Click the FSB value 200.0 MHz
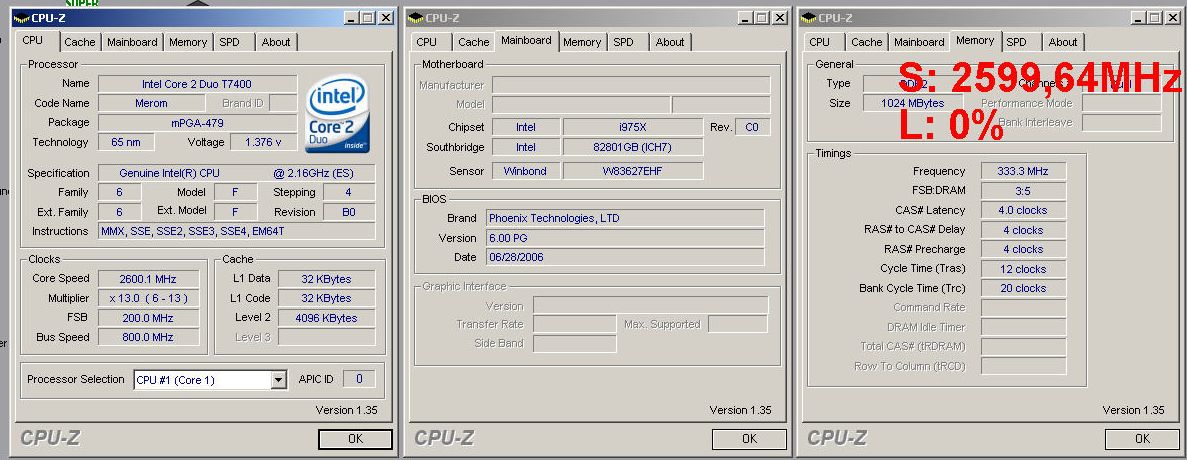This screenshot has width=1187, height=460. (x=148, y=319)
